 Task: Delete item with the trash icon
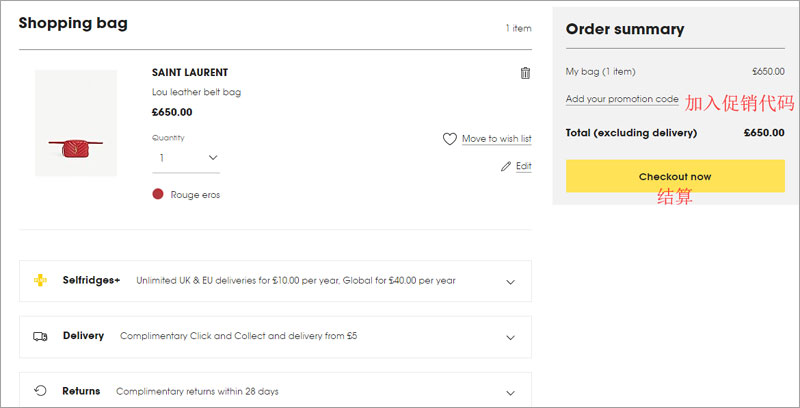[x=525, y=73]
